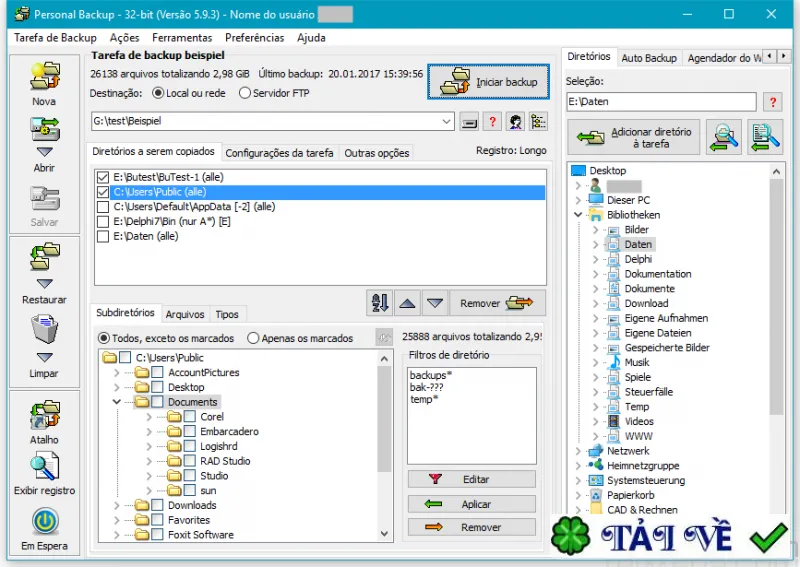This screenshot has height=567, width=800.
Task: Click the Musik library icon in tree
Action: click(614, 362)
